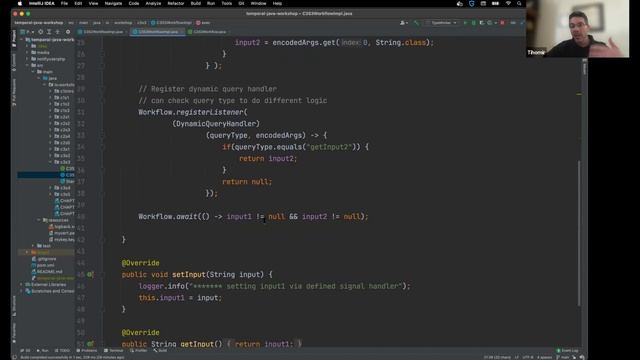Image resolution: width=640 pixels, height=360 pixels.
Task: Expand the media folder
Action: pyautogui.click(x=28, y=53)
